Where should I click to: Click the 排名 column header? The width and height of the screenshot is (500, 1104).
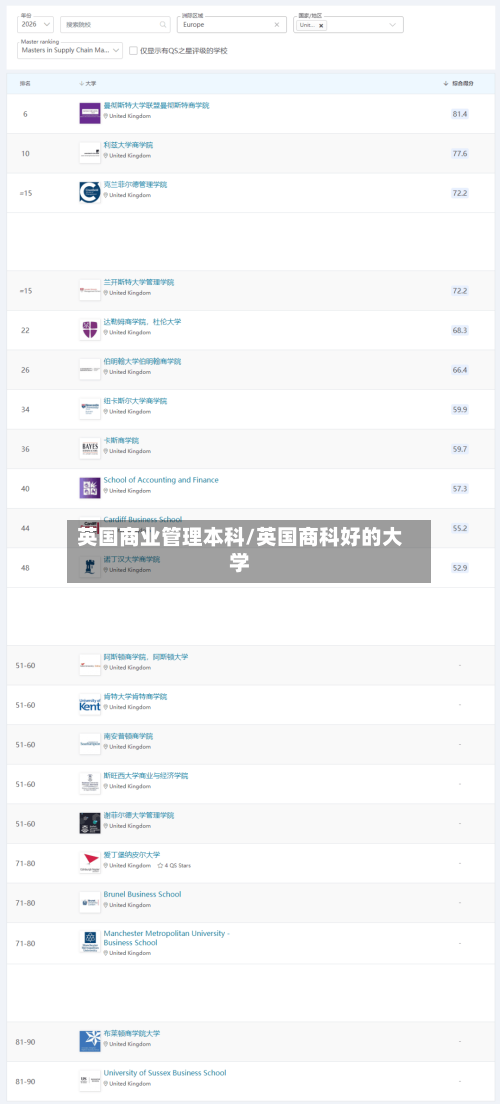pyautogui.click(x=25, y=83)
